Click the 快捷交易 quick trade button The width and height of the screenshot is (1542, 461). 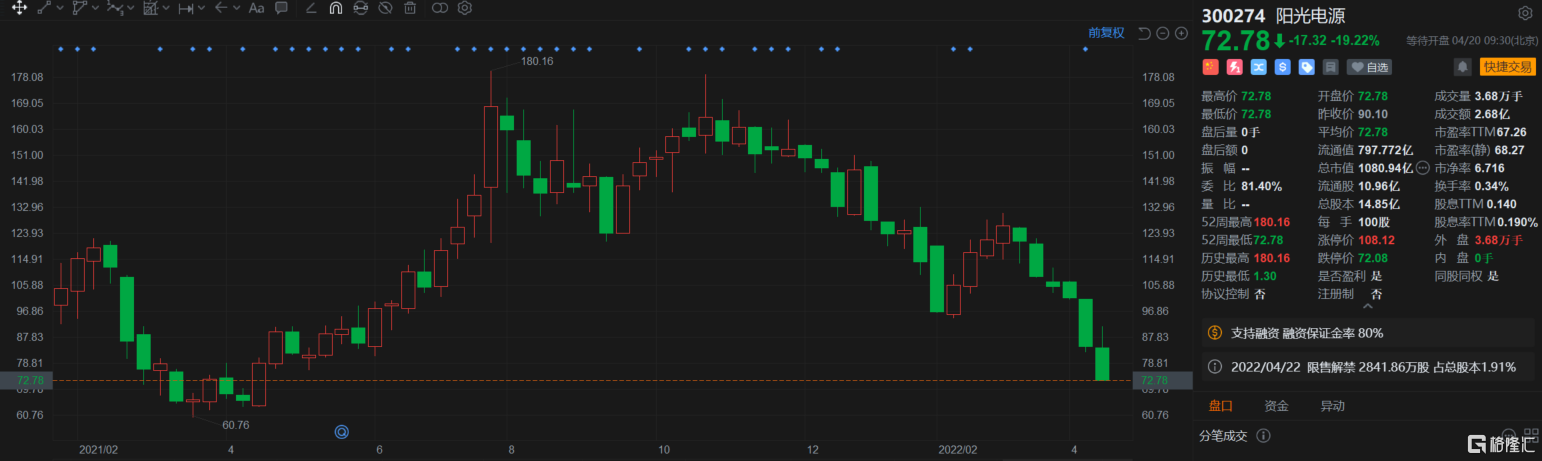[x=1508, y=67]
